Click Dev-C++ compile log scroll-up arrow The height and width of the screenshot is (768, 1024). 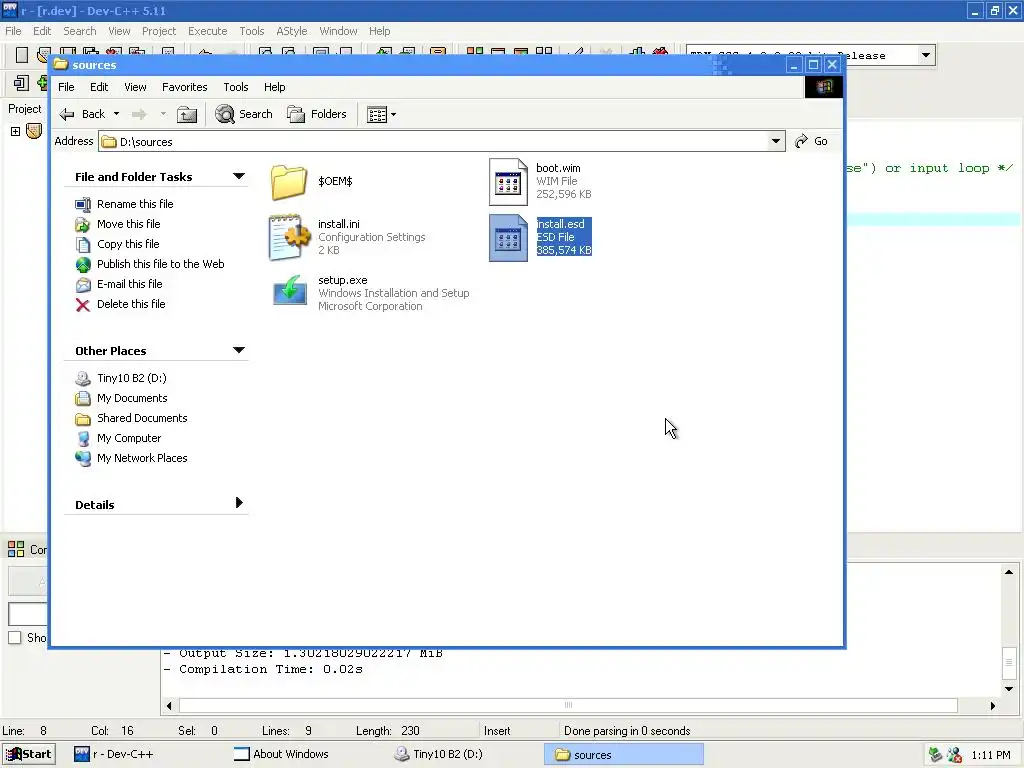pyautogui.click(x=1009, y=572)
